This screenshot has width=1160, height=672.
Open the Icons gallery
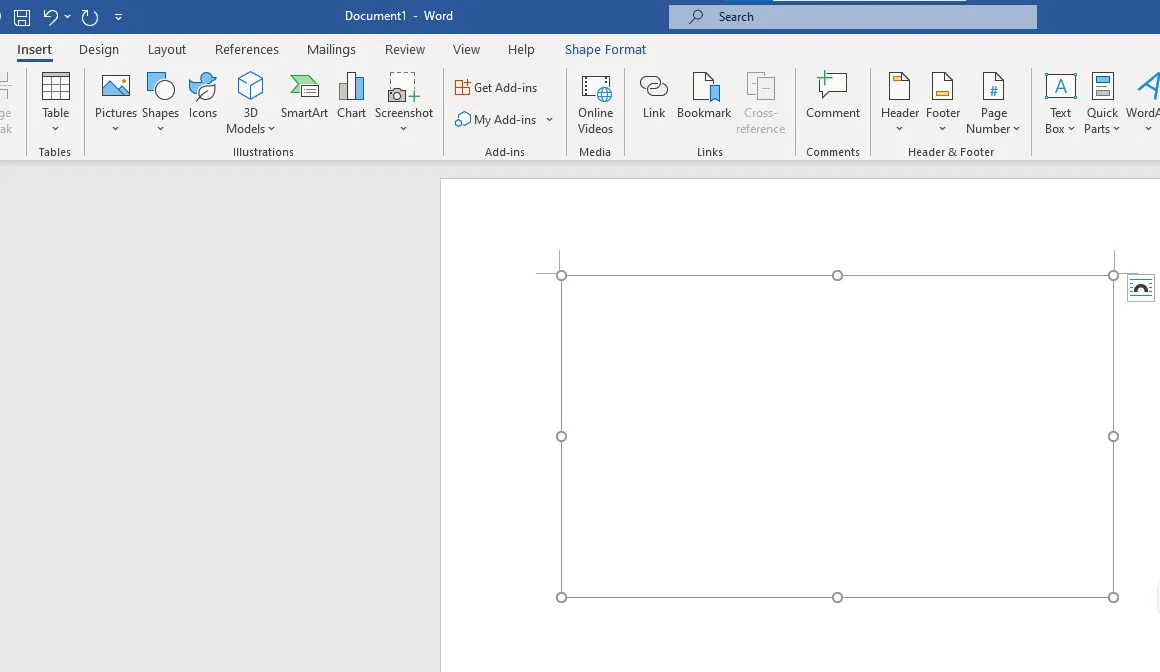tap(203, 96)
